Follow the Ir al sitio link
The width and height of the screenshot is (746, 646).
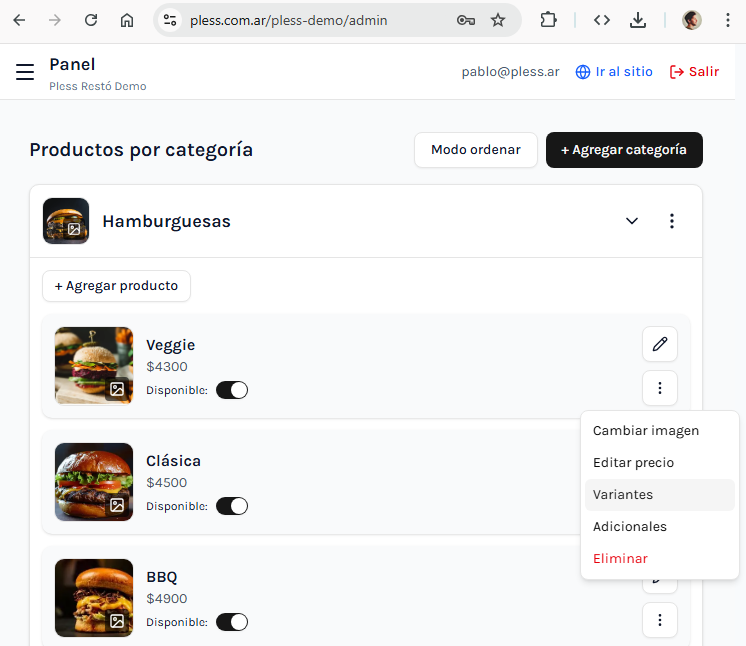click(614, 72)
